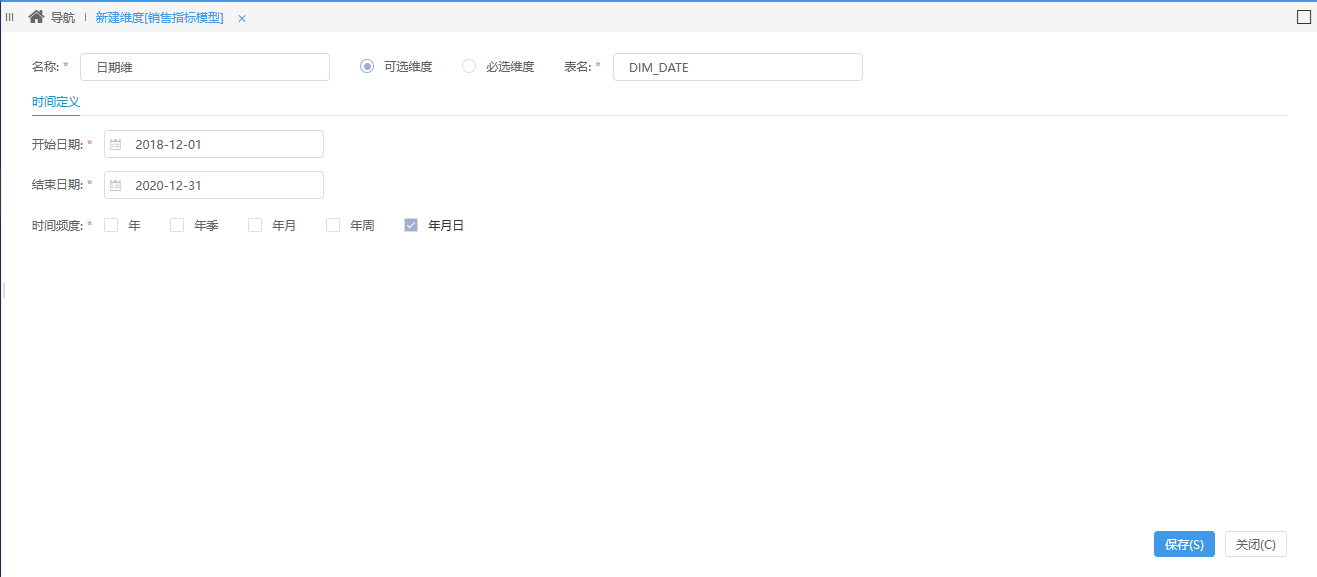Click the 开始日期 field showing 2018-12-01
This screenshot has width=1317, height=577.
point(214,144)
